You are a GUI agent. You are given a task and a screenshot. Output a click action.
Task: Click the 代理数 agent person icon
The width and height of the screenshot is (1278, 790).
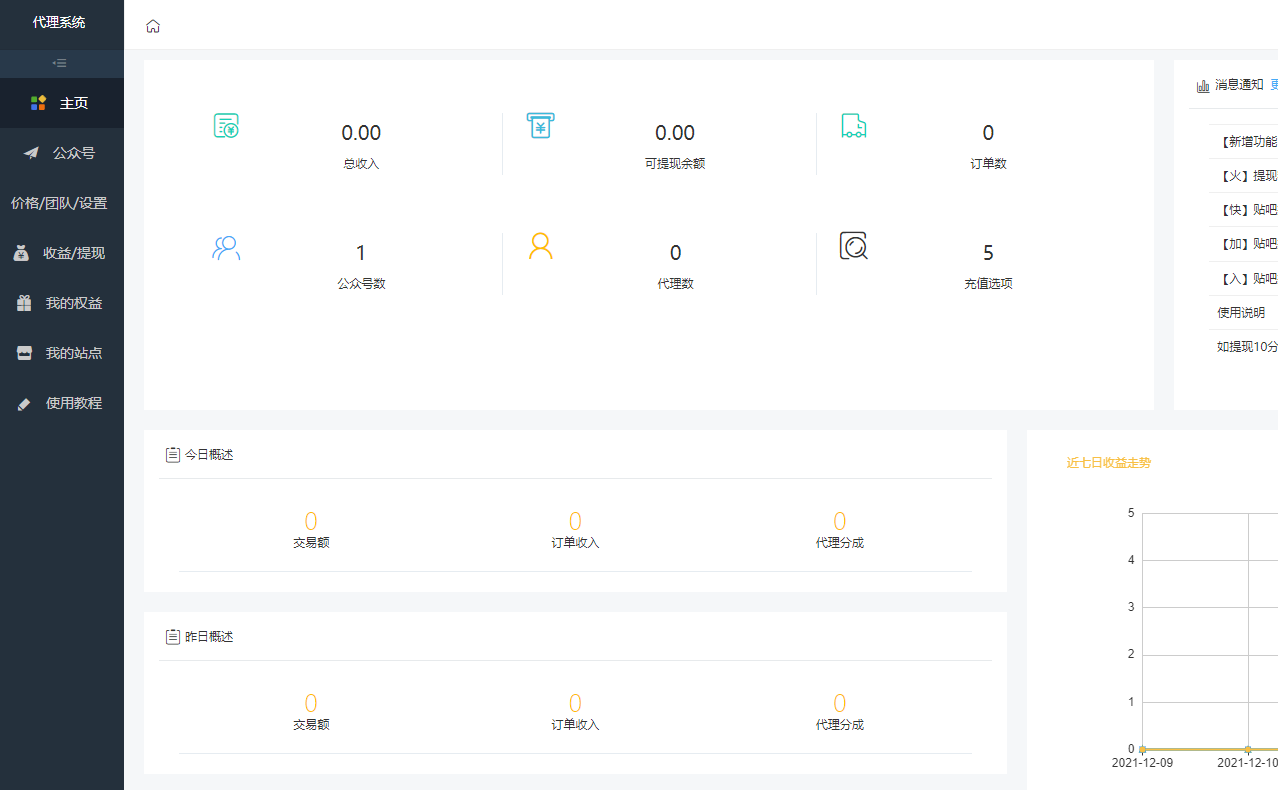coord(540,247)
